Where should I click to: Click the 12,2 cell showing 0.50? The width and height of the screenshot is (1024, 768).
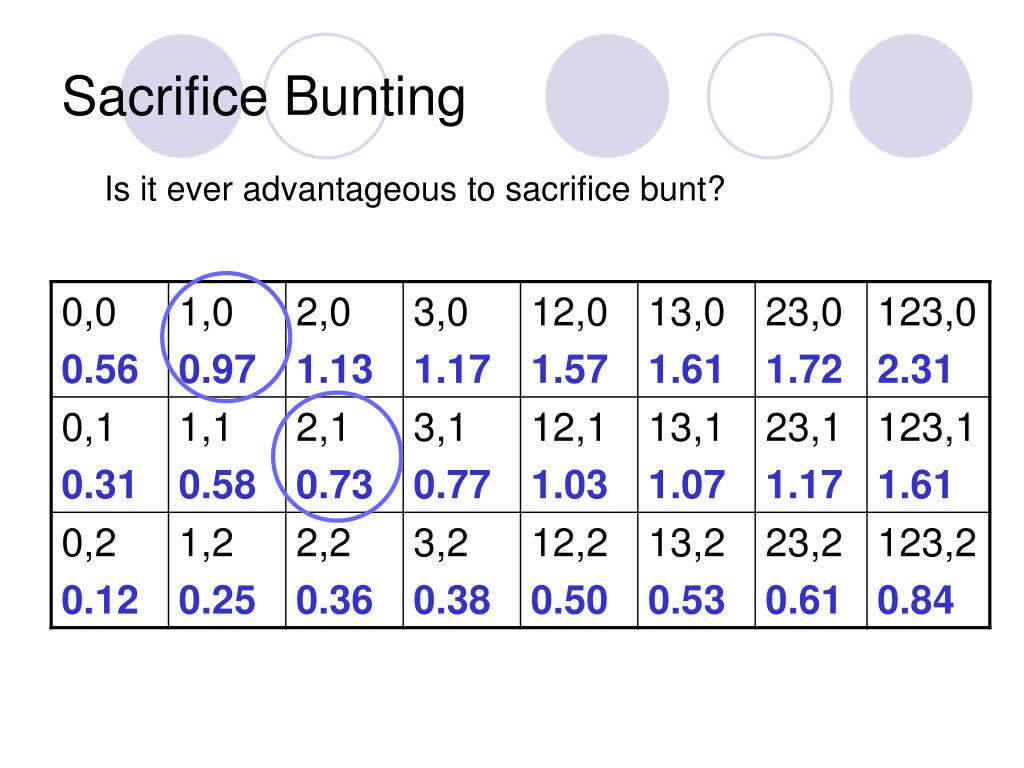pyautogui.click(x=579, y=570)
